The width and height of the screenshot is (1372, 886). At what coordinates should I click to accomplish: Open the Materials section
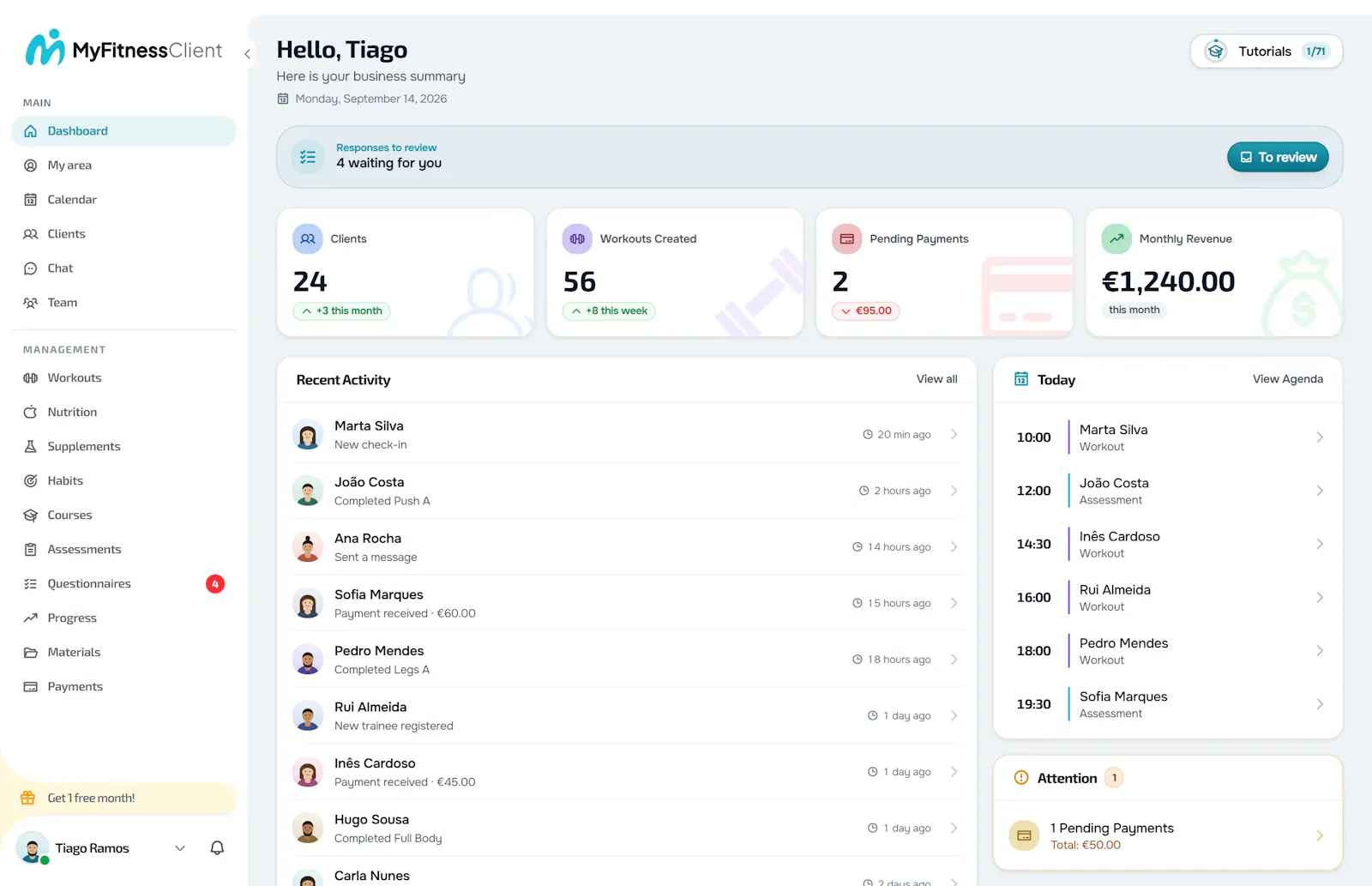click(123, 653)
